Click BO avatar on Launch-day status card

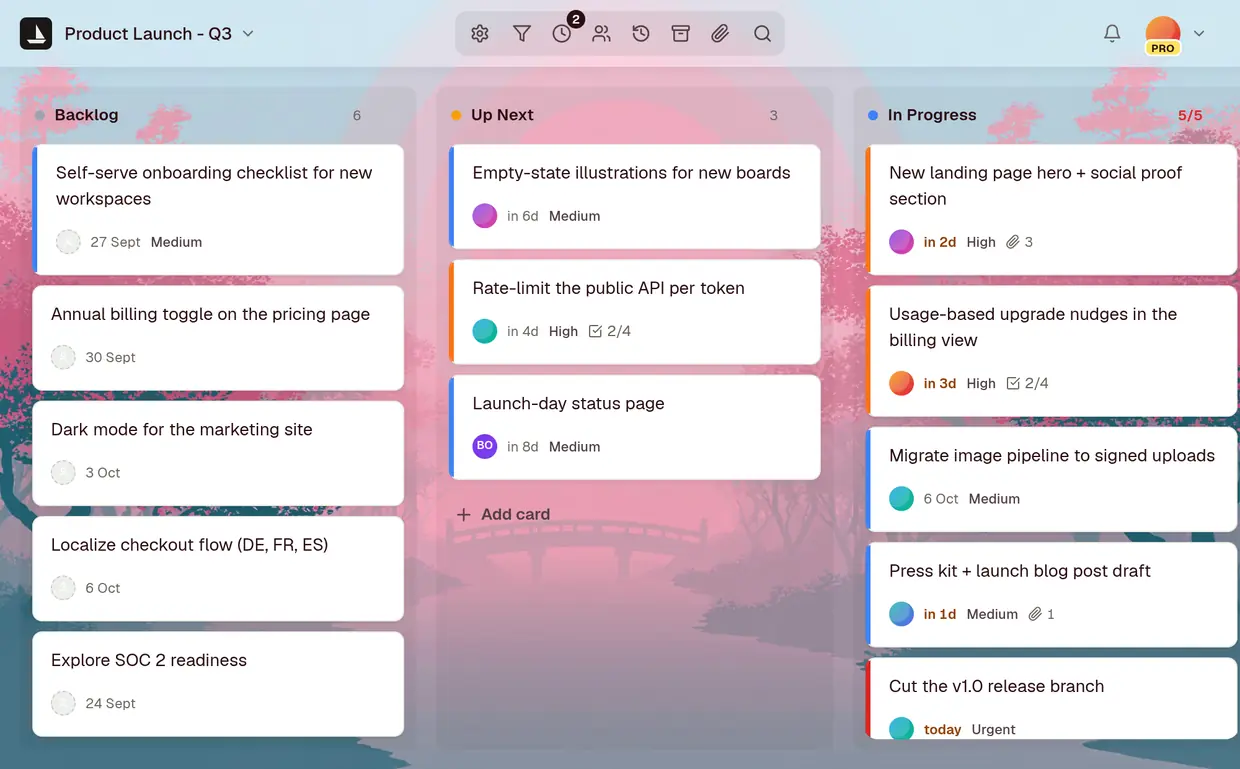485,446
